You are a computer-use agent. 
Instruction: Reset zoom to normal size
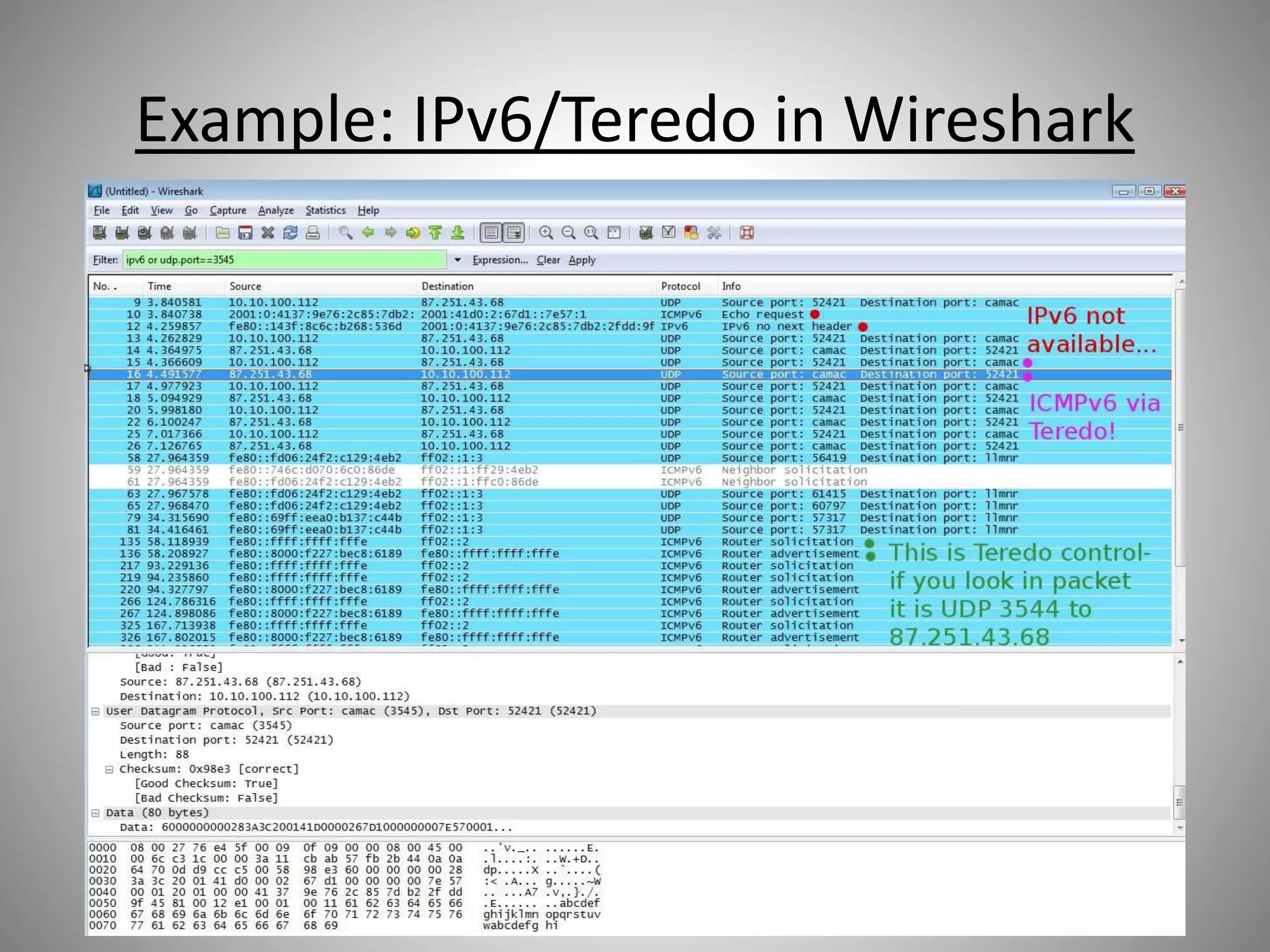coord(592,233)
